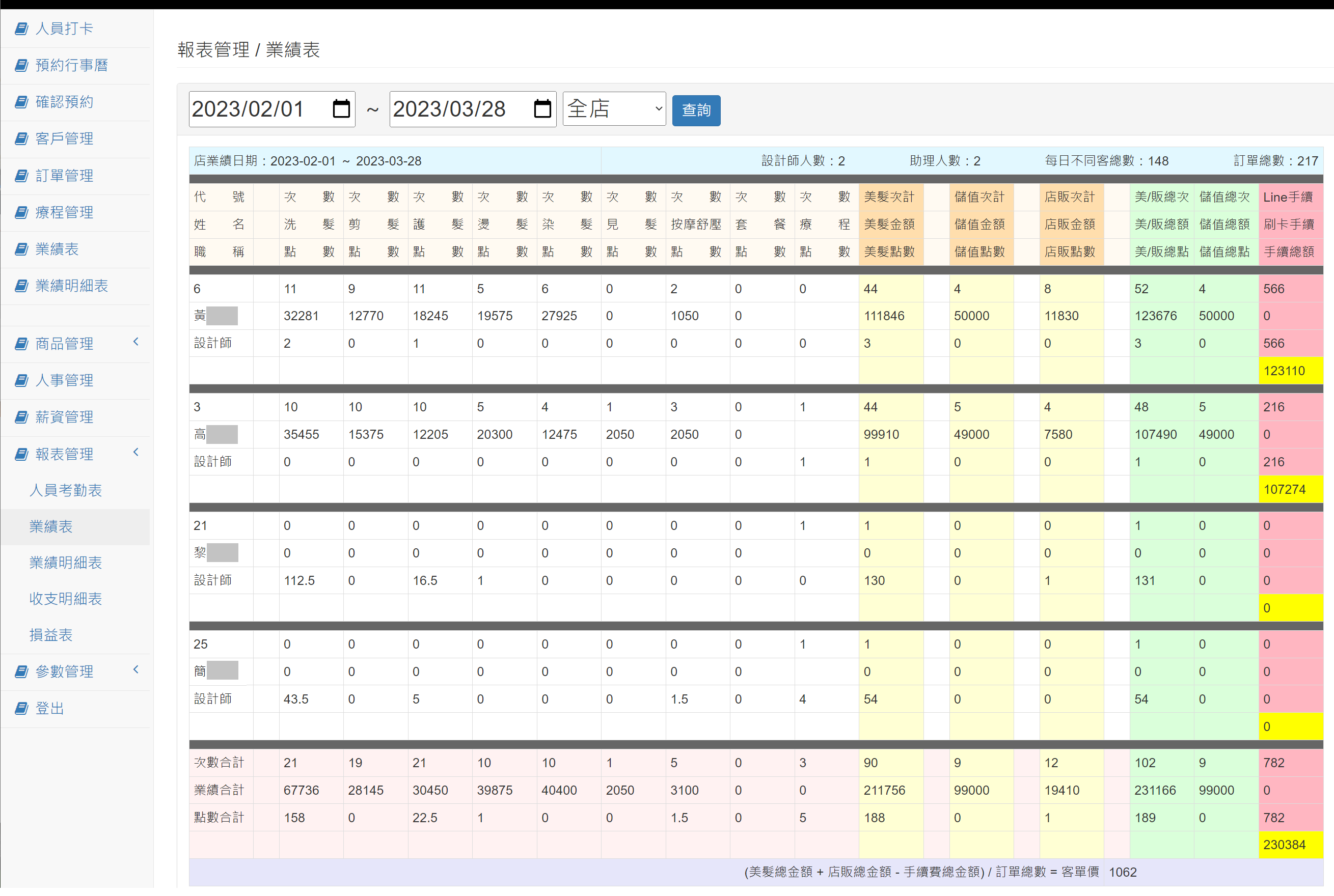Click the book icon beside 客戶管理

coord(21,139)
